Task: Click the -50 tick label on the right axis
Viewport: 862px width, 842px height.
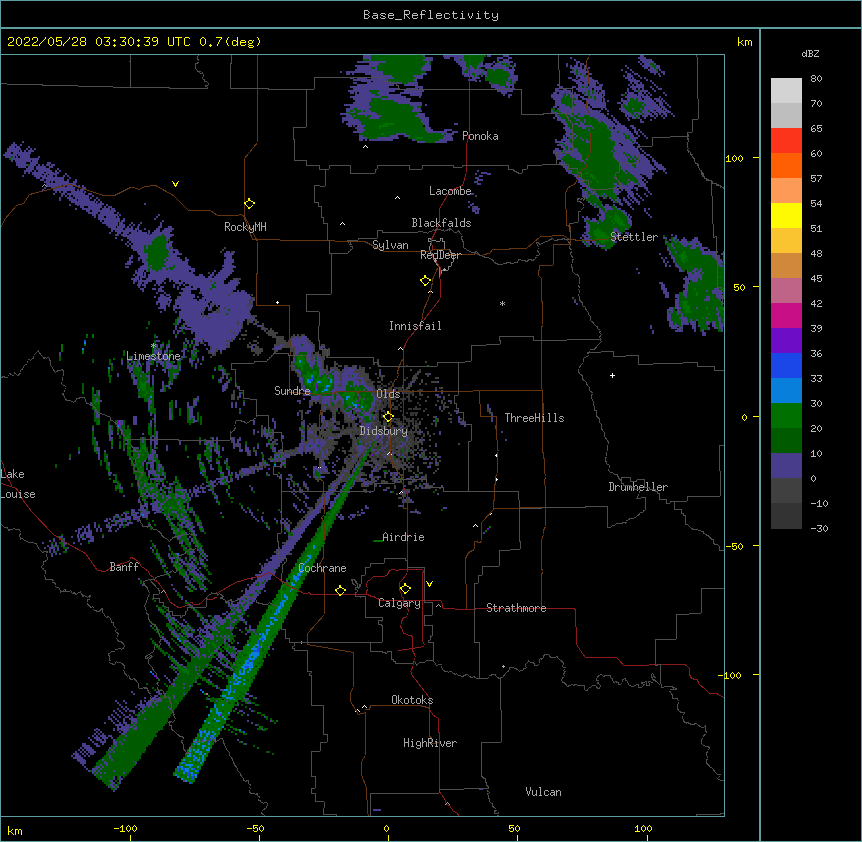Action: [734, 546]
